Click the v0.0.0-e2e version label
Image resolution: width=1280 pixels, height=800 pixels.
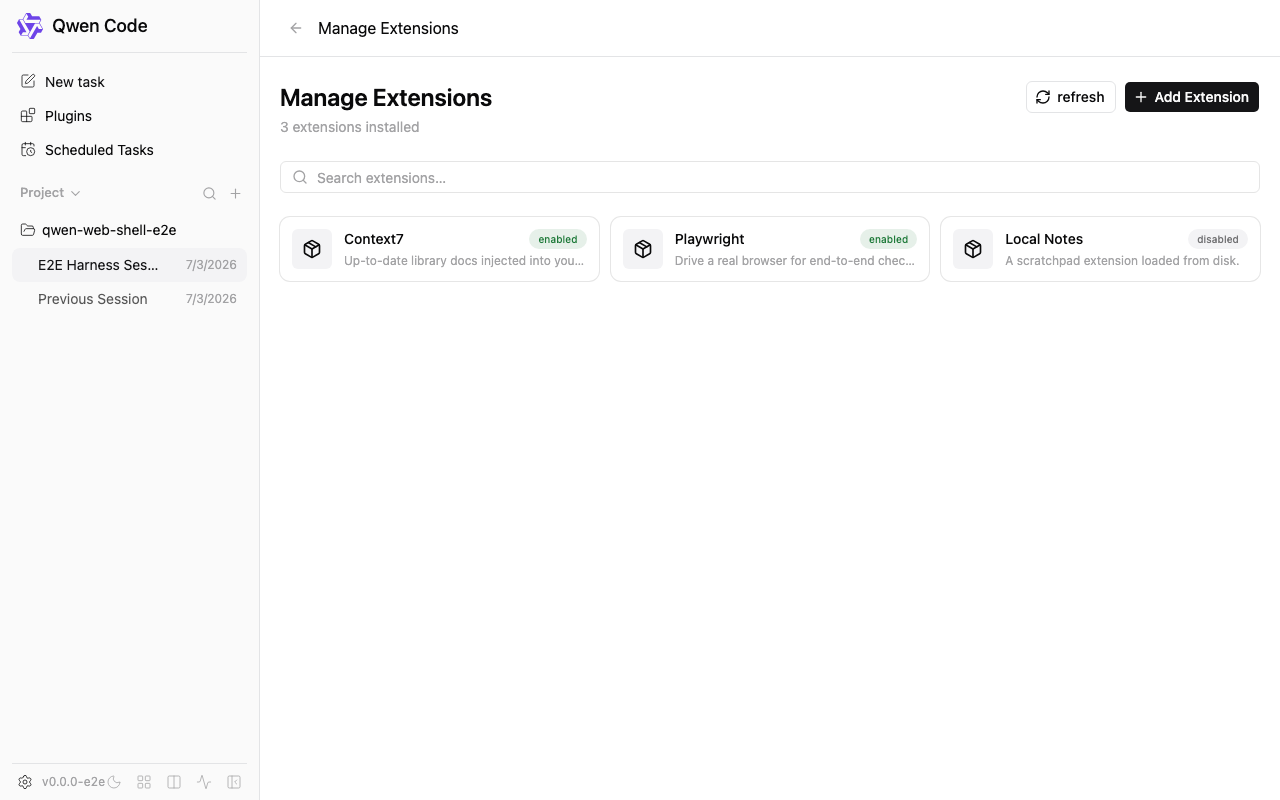click(x=73, y=782)
